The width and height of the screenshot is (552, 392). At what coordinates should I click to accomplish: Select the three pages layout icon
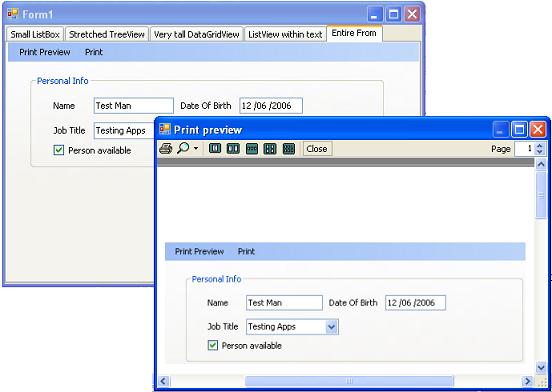click(252, 148)
